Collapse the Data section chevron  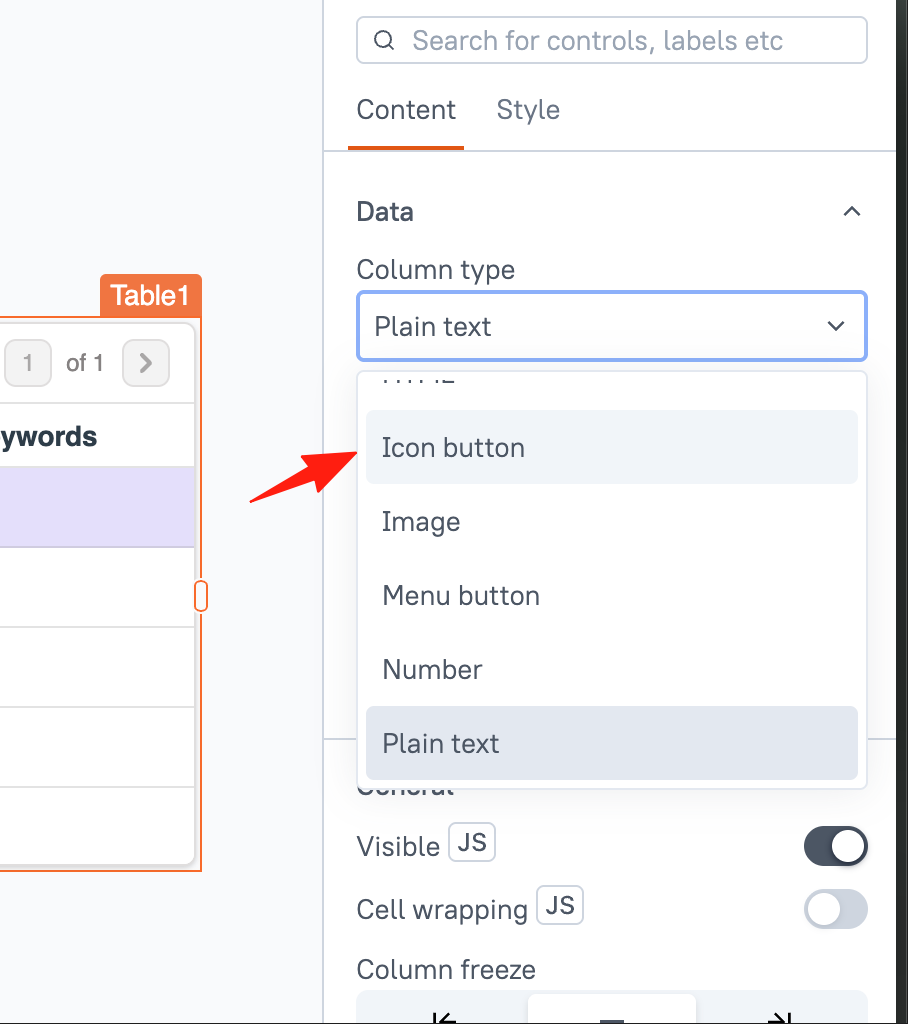(851, 212)
